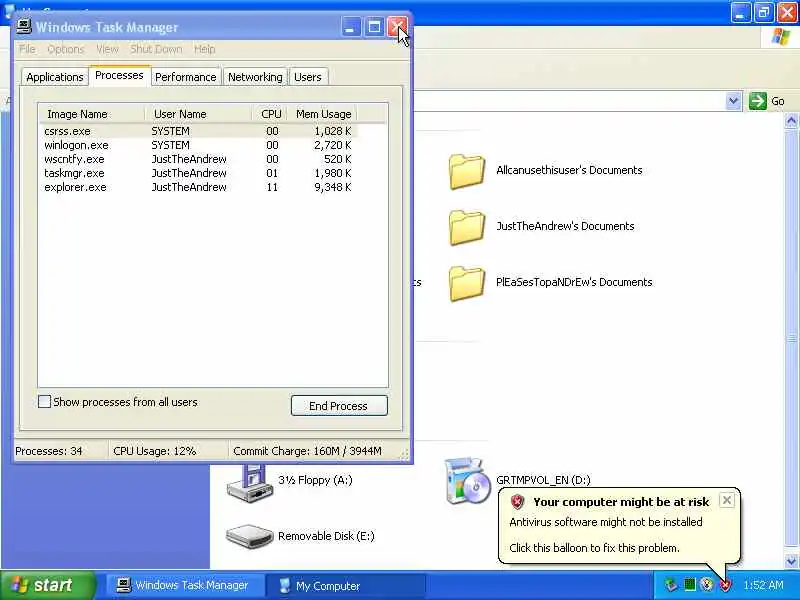Click the CPU Usage: 12% status entry
The width and height of the screenshot is (800, 600).
click(155, 451)
